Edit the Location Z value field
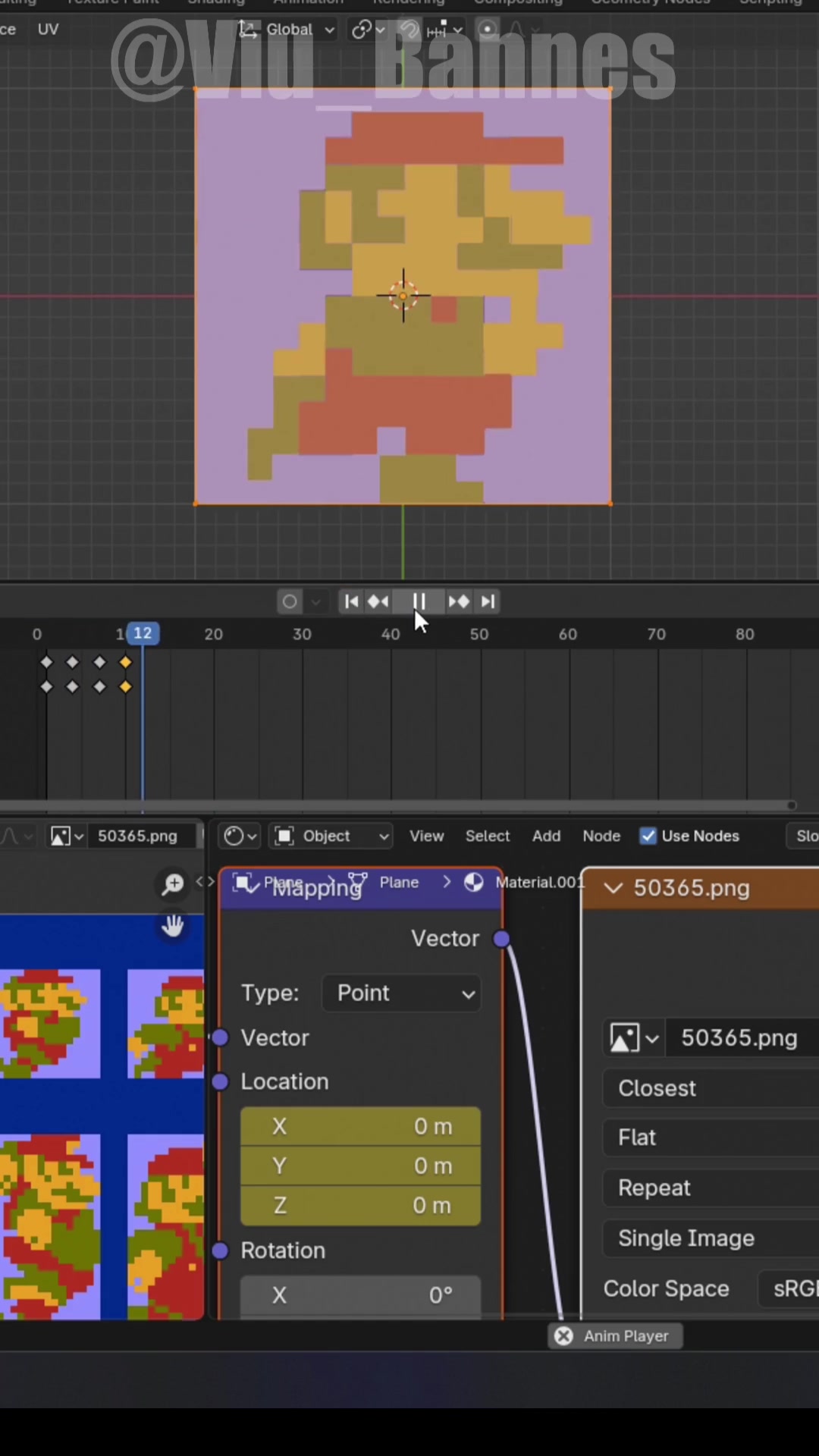Screen dimensions: 819x1456 [x=360, y=1205]
